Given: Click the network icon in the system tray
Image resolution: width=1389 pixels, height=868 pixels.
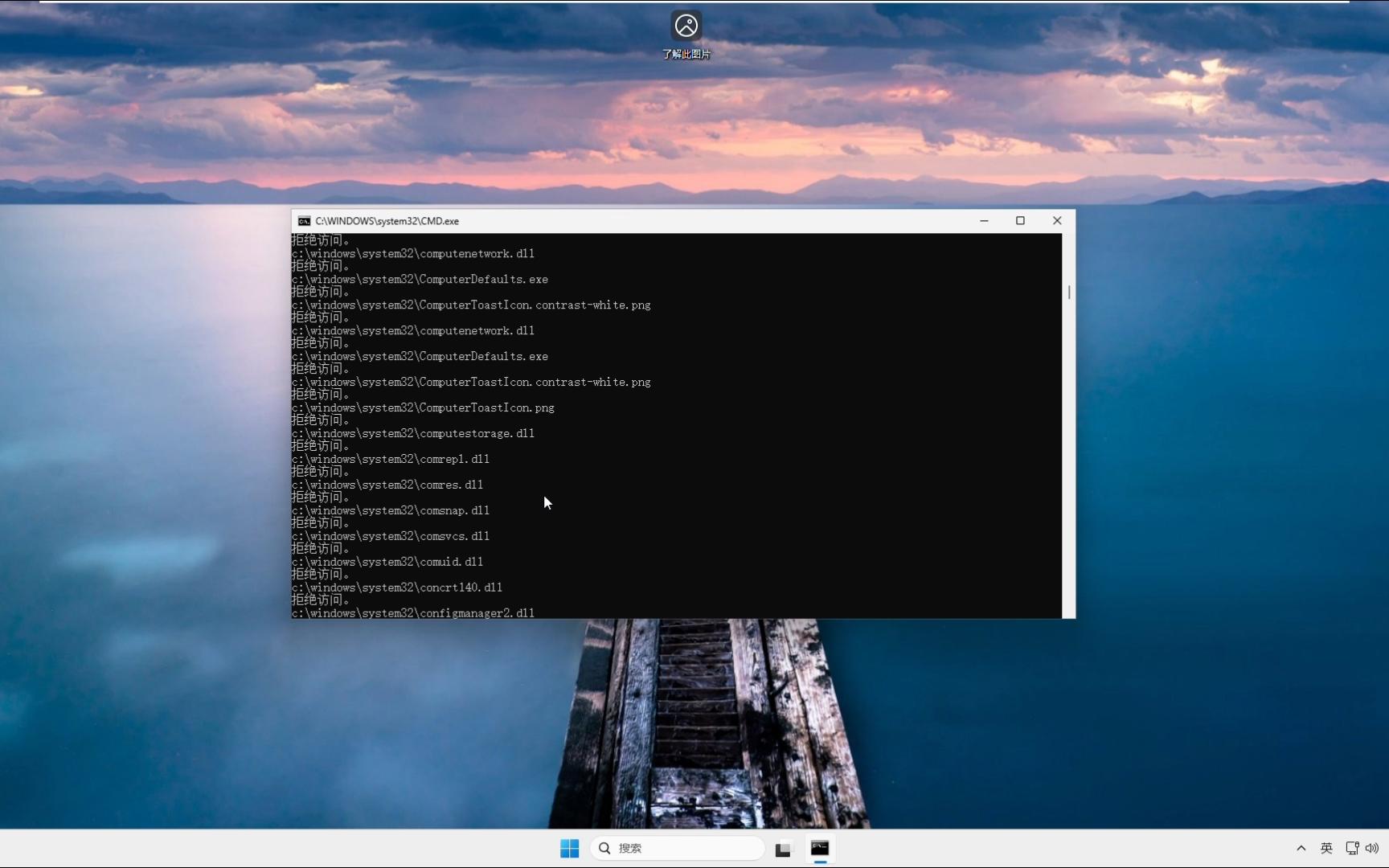Looking at the screenshot, I should [x=1351, y=848].
